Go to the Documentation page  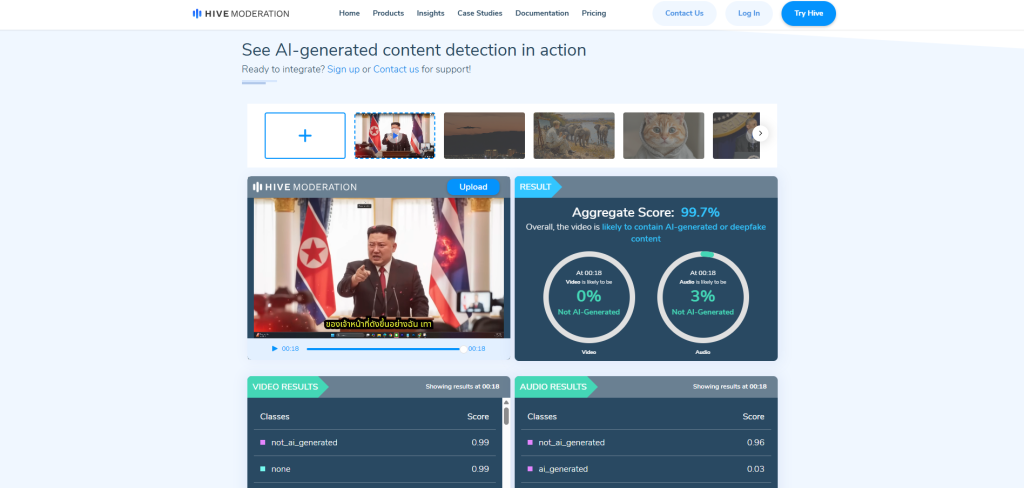542,14
